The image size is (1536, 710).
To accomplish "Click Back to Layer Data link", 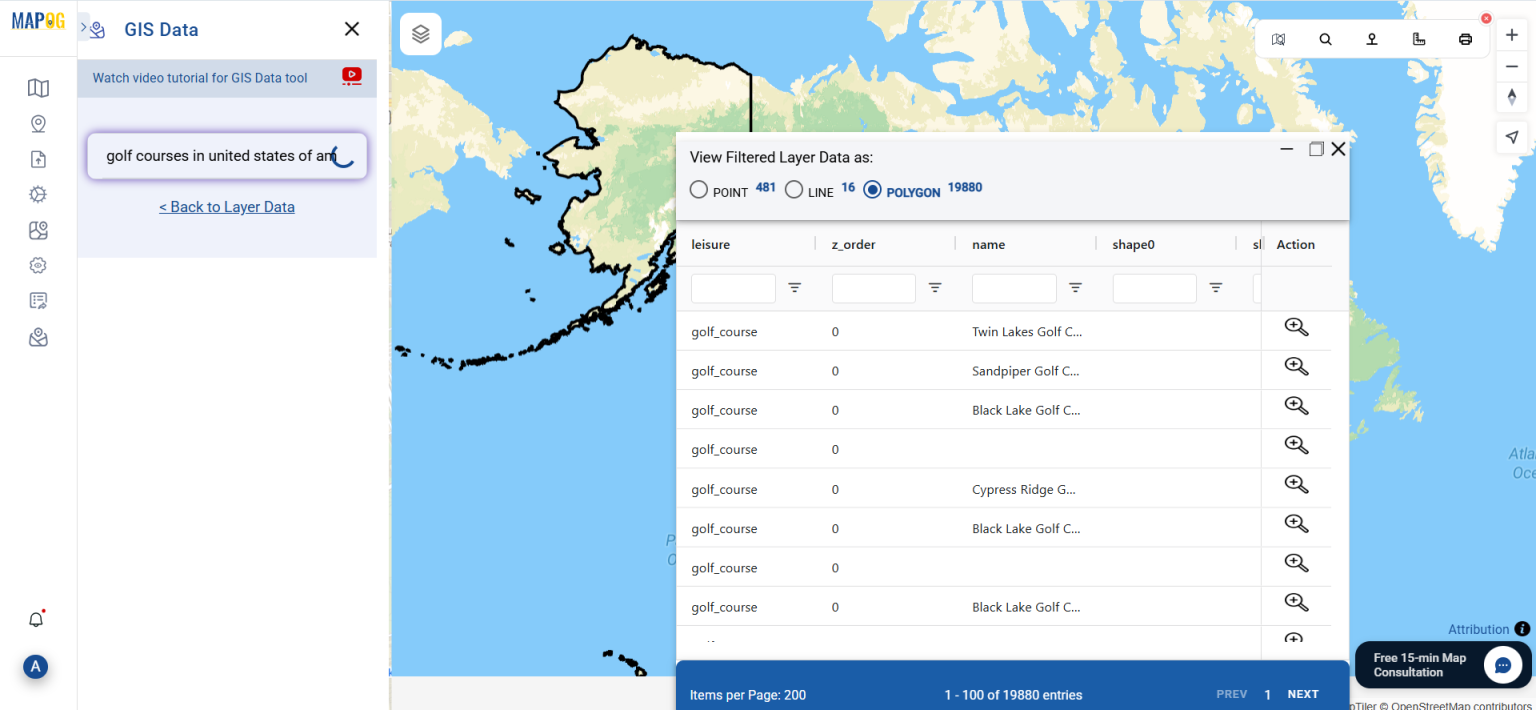I will point(227,206).
